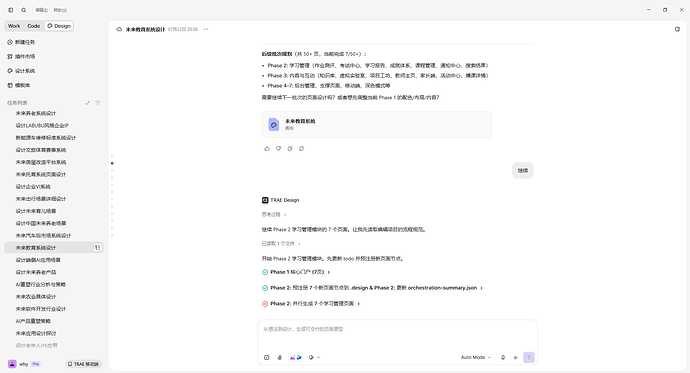Click the sparkle enhance prompt icon
690x373 pixels.
[x=515, y=358]
